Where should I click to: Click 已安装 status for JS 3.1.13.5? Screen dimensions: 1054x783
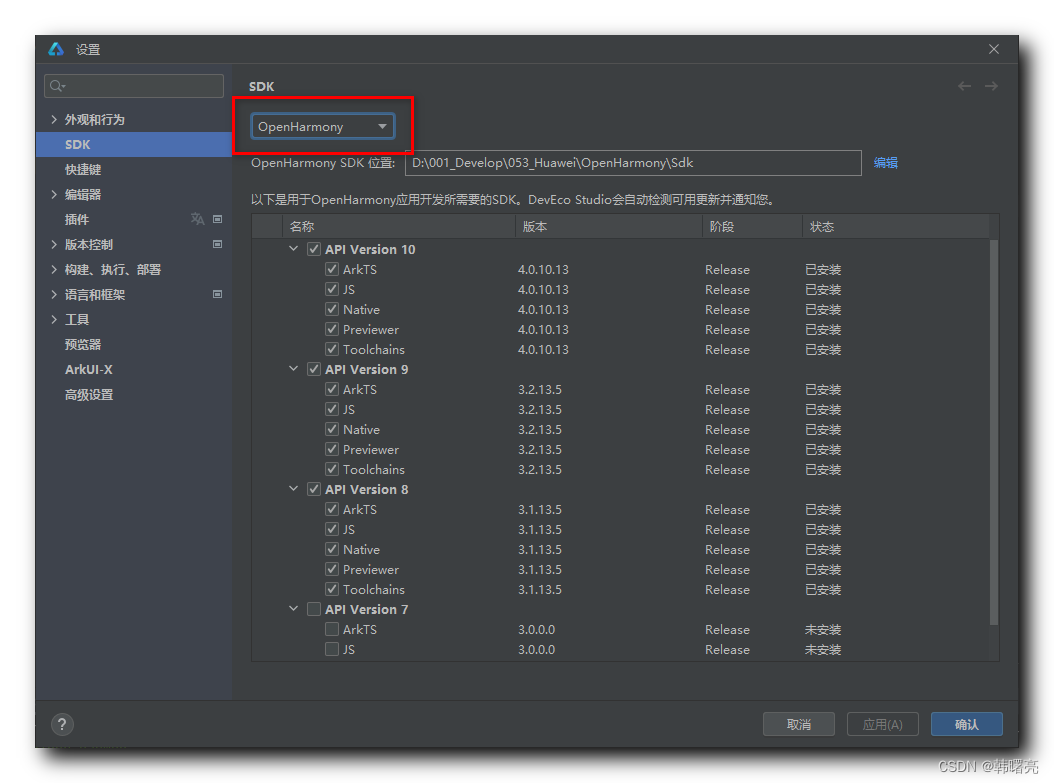coord(823,530)
